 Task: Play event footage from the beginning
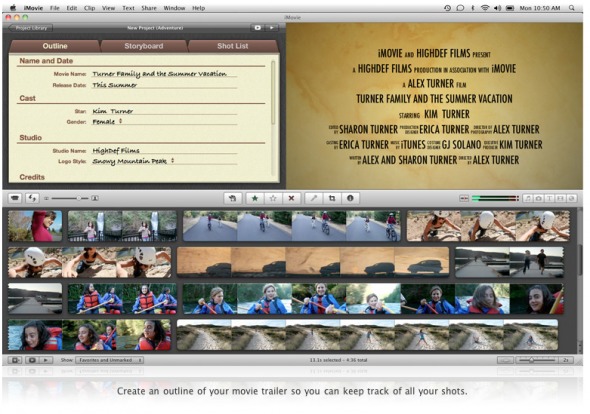(46, 360)
